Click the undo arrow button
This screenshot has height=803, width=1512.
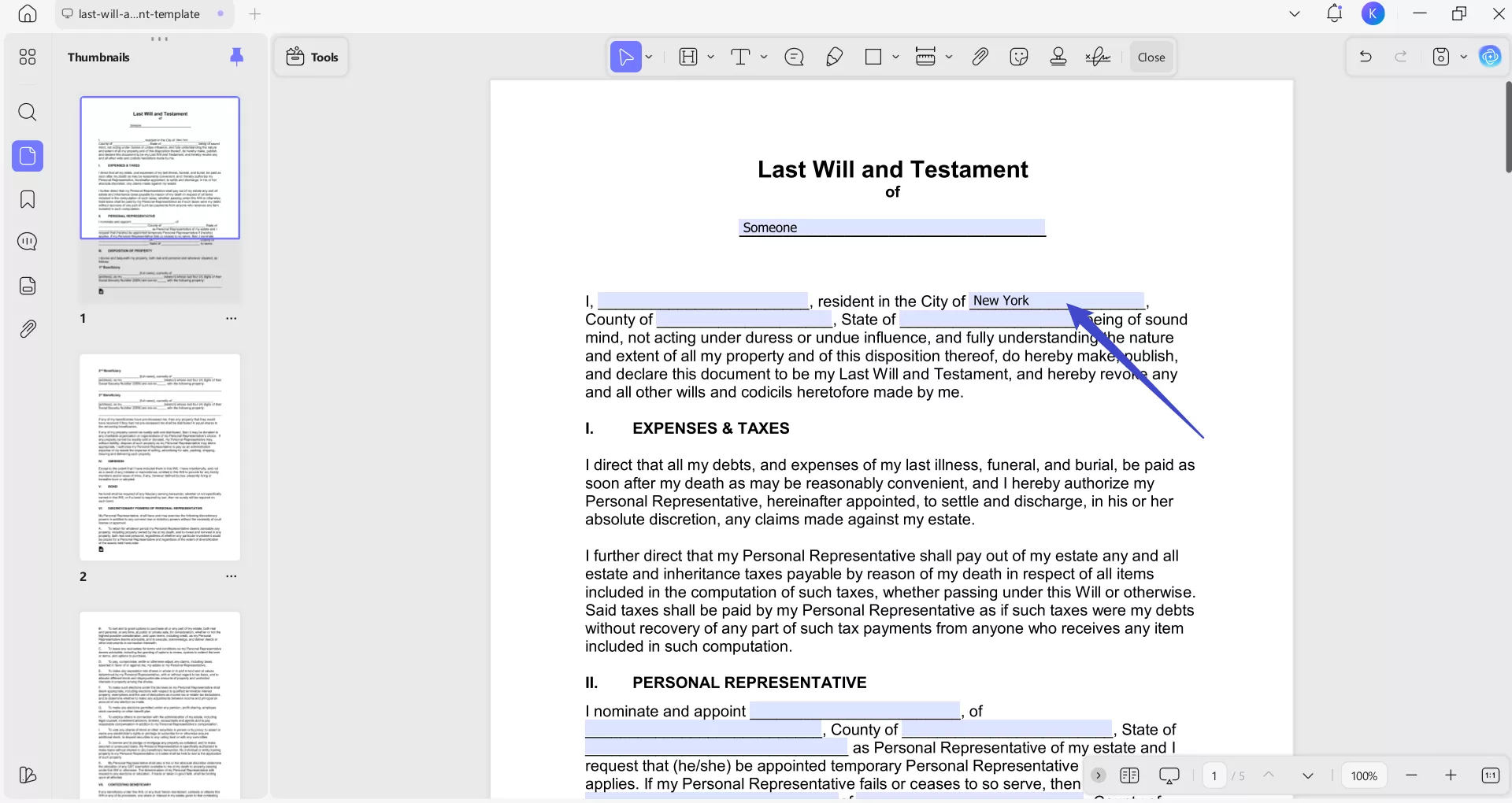pos(1366,57)
